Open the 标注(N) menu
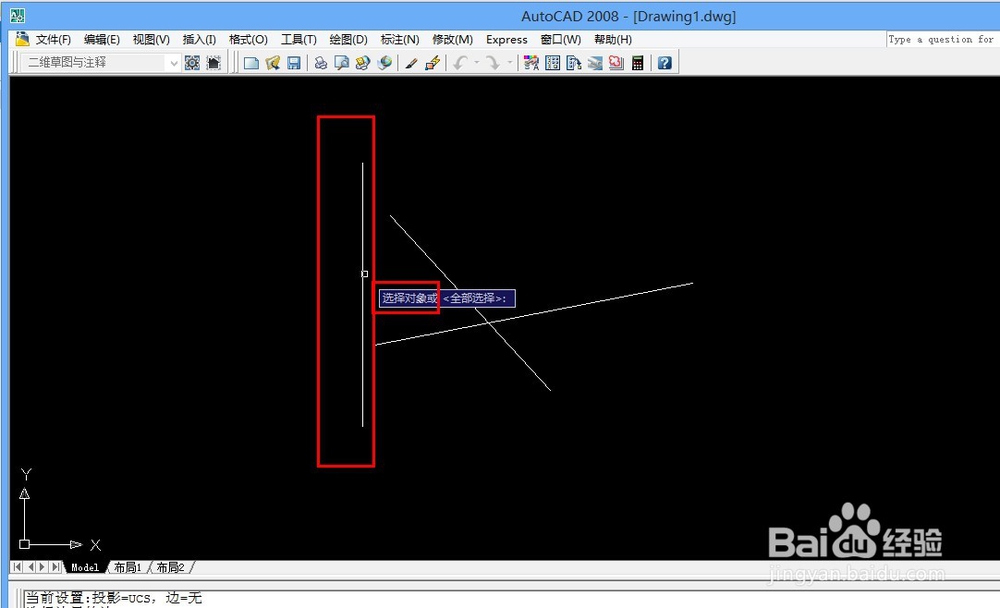The width and height of the screenshot is (1000, 608). tap(399, 40)
